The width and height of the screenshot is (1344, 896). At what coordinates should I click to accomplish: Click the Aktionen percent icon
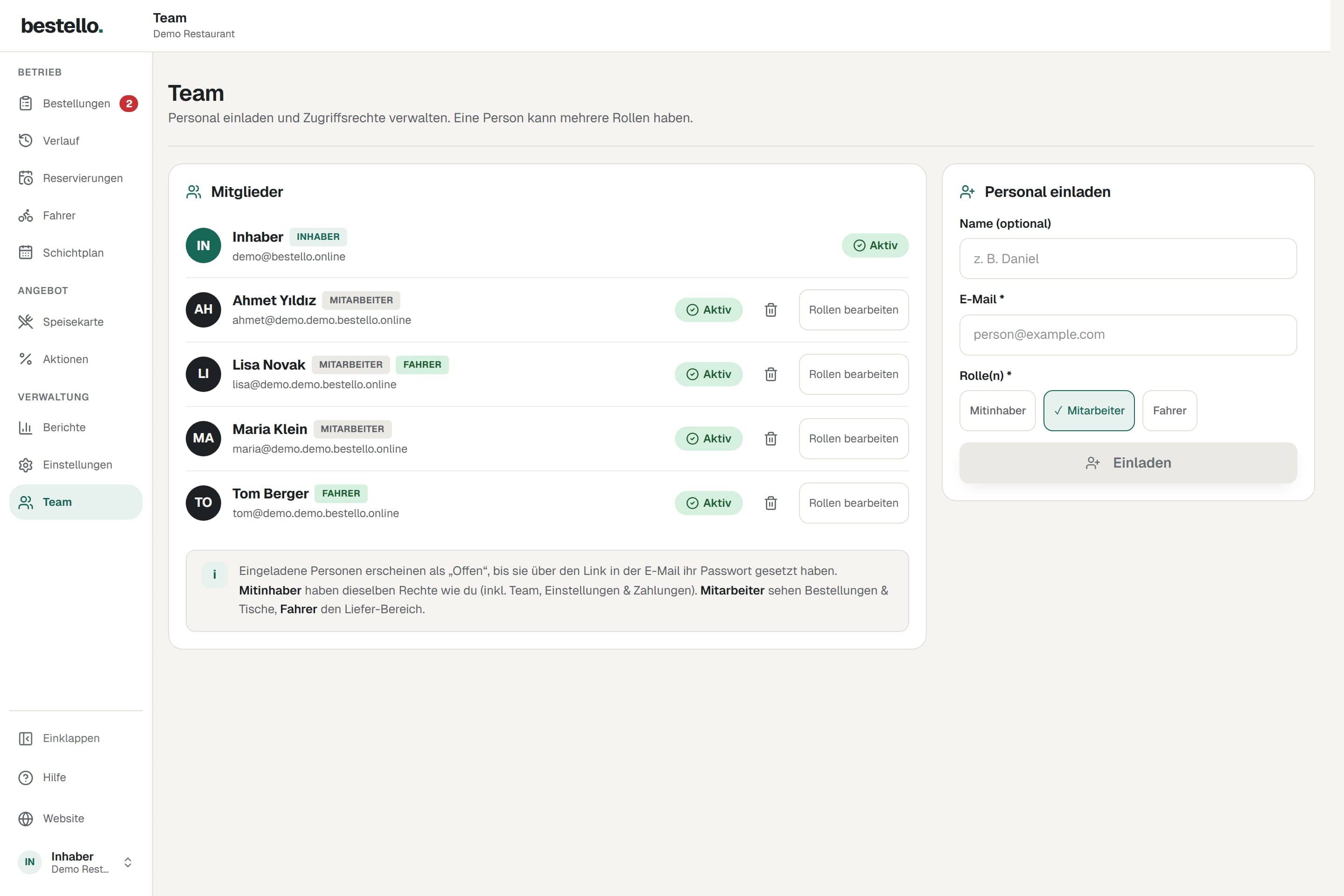click(x=26, y=359)
